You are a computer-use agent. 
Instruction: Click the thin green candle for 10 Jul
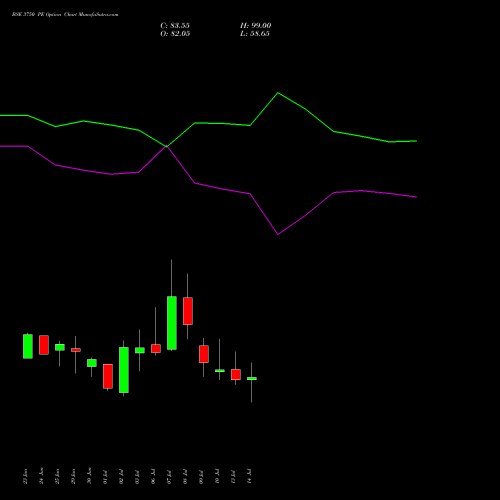point(220,371)
